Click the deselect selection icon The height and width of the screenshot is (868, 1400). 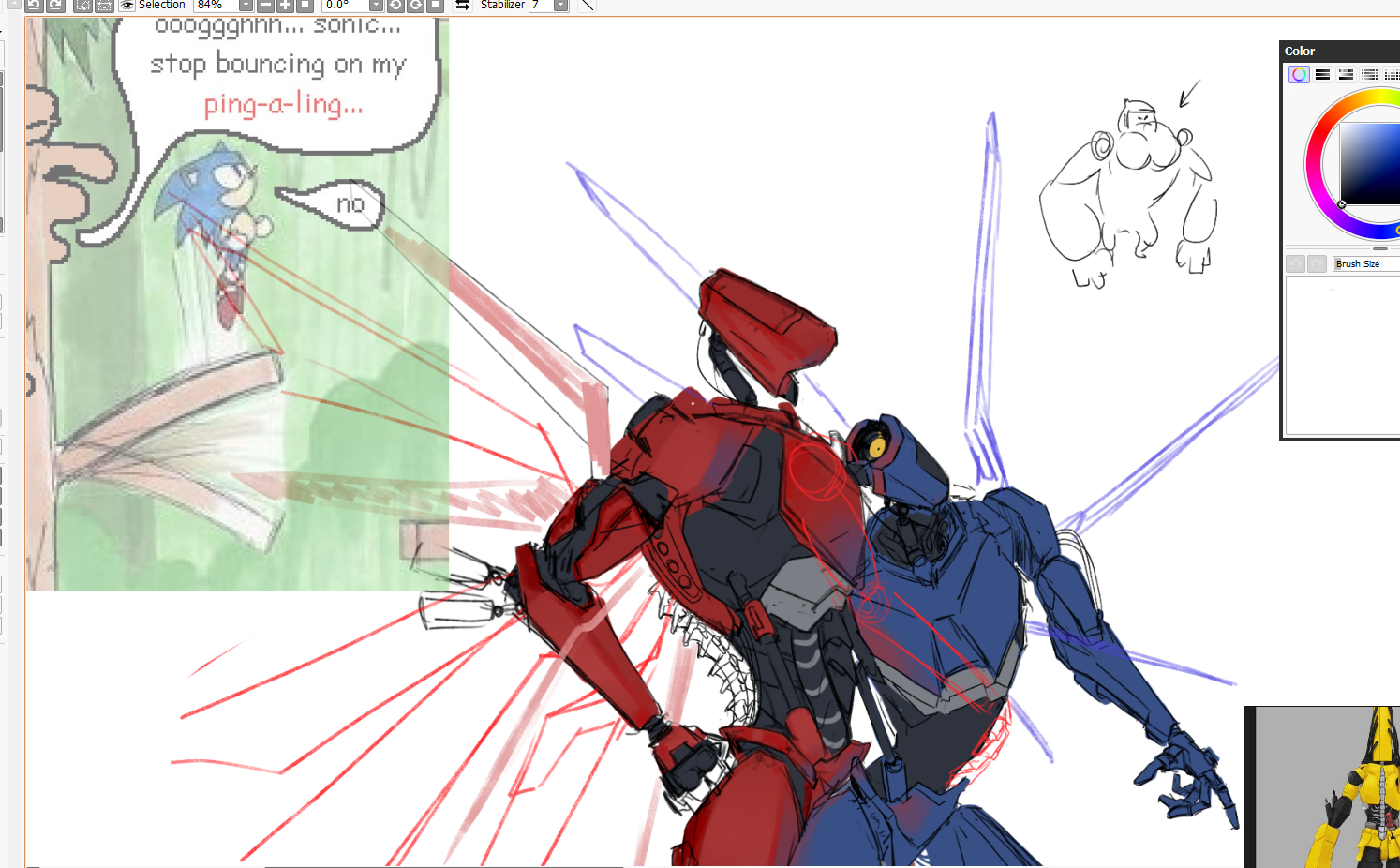click(x=82, y=5)
